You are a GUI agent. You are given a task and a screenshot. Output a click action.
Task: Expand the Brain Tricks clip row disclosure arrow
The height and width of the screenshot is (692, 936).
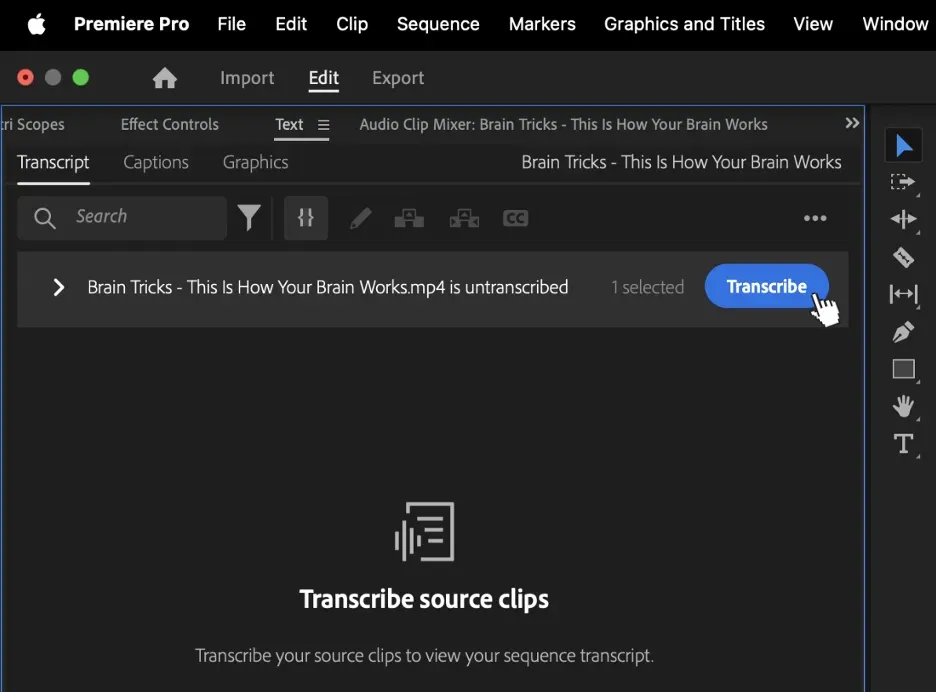[x=58, y=287]
